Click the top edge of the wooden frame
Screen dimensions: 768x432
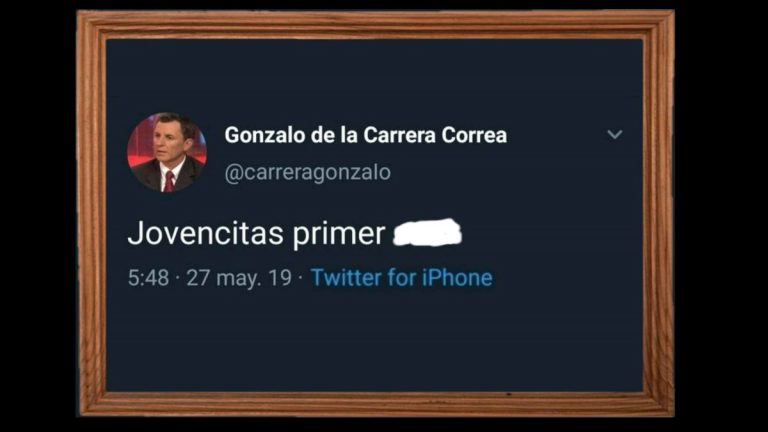click(x=375, y=24)
